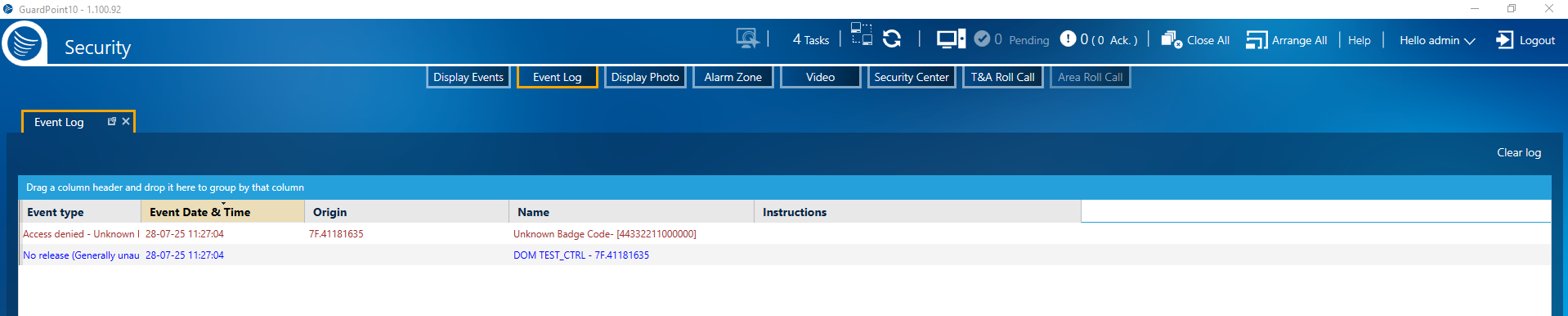This screenshot has width=1568, height=316.
Task: Open the Display Photo menu button
Action: pos(645,77)
